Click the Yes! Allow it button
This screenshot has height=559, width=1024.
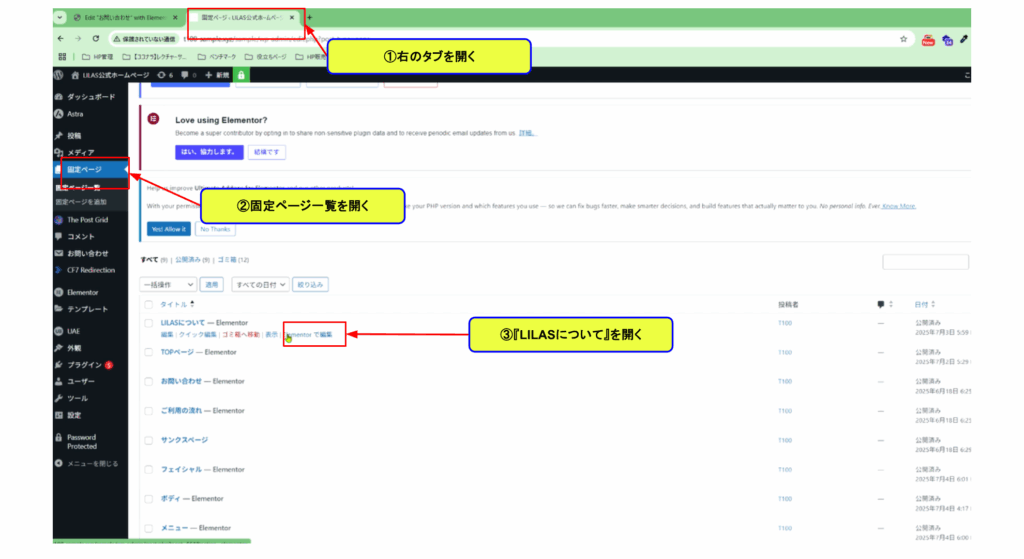(x=169, y=229)
